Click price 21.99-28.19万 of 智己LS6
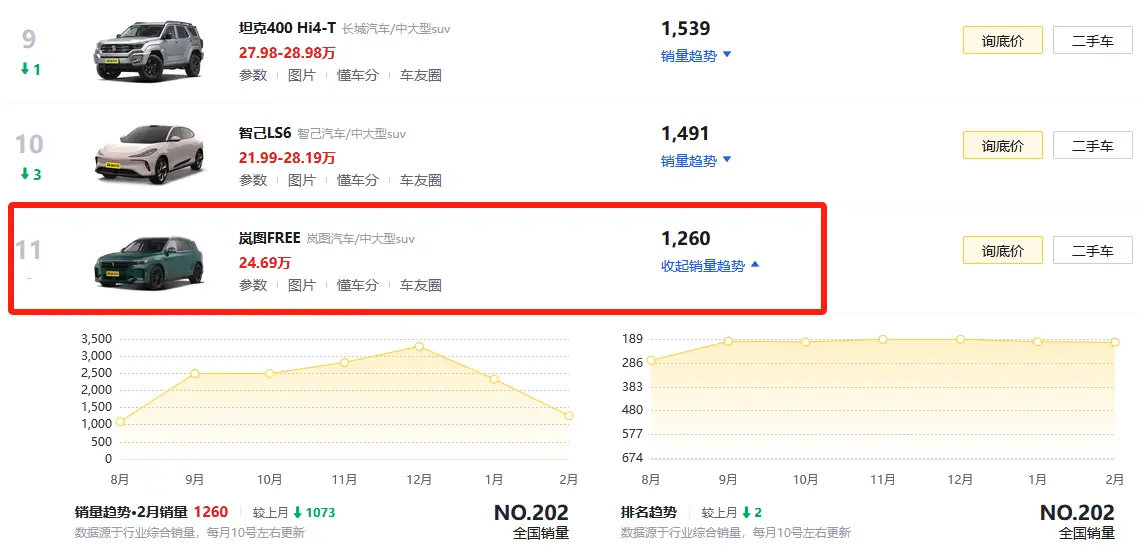Image resolution: width=1143 pixels, height=557 pixels. (287, 157)
